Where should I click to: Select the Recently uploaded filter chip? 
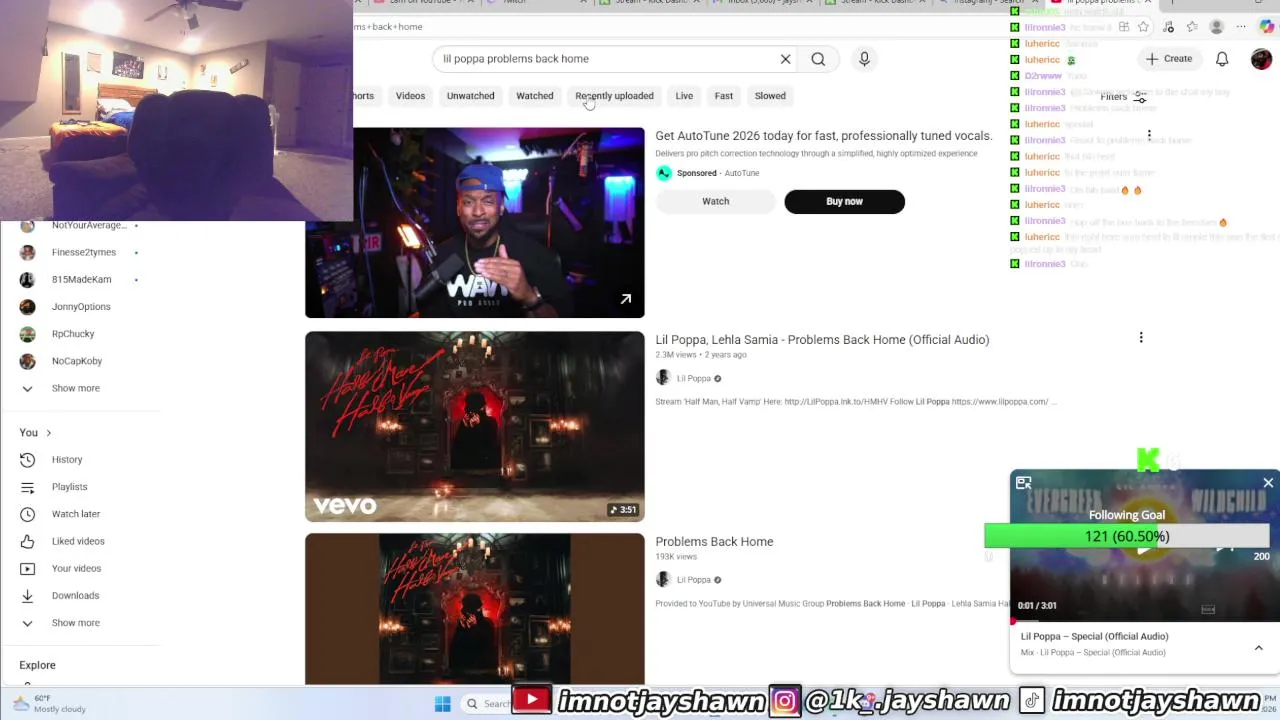point(614,96)
